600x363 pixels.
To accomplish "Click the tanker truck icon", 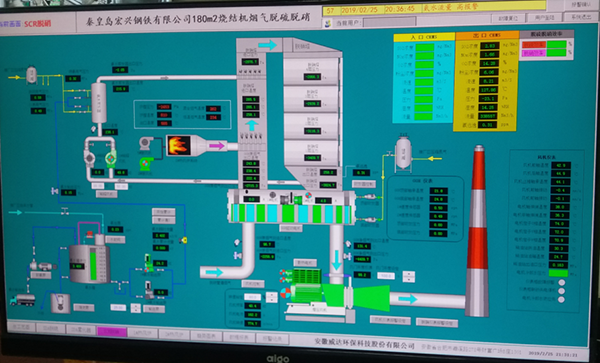I will (x=23, y=300).
